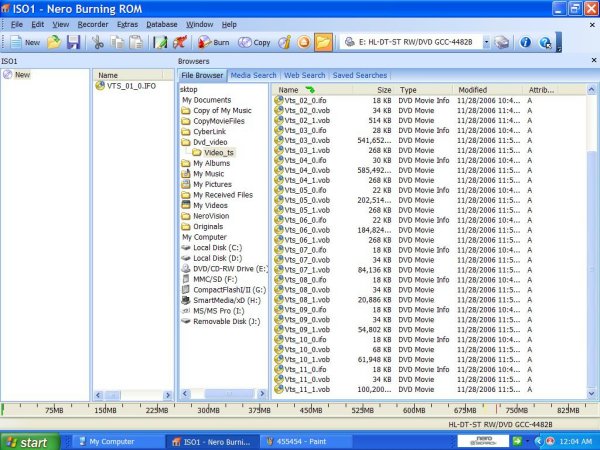The image size is (600, 450).
Task: Open the Database menu
Action: (162, 24)
